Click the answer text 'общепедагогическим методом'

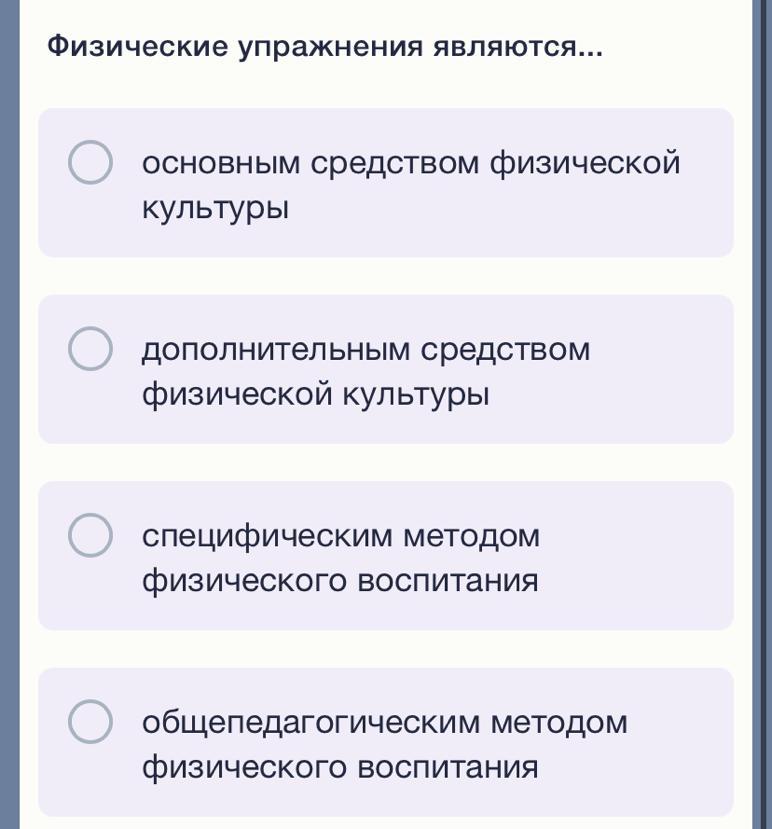[x=385, y=722]
